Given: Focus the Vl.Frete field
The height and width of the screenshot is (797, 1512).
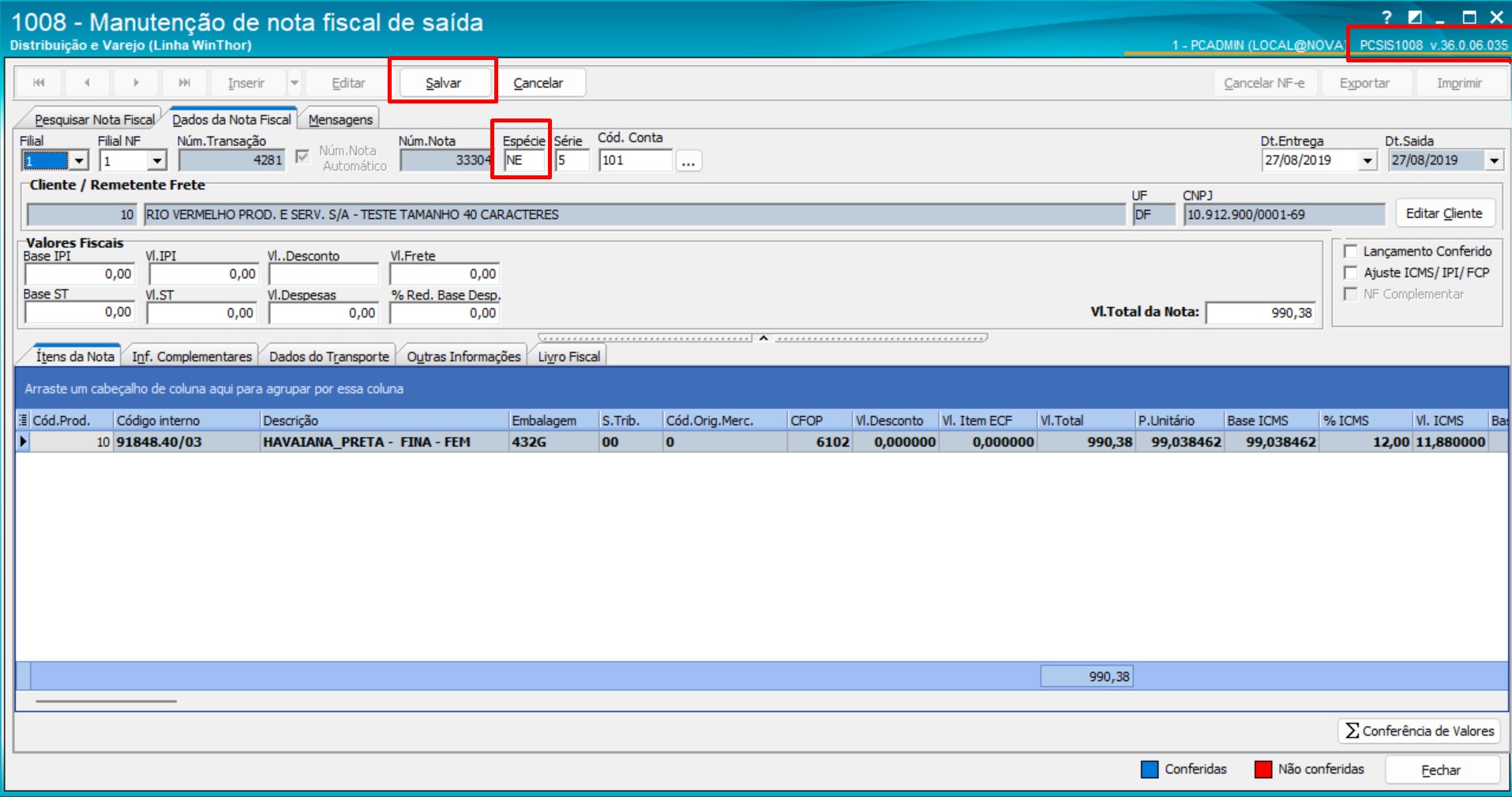Looking at the screenshot, I should [445, 274].
